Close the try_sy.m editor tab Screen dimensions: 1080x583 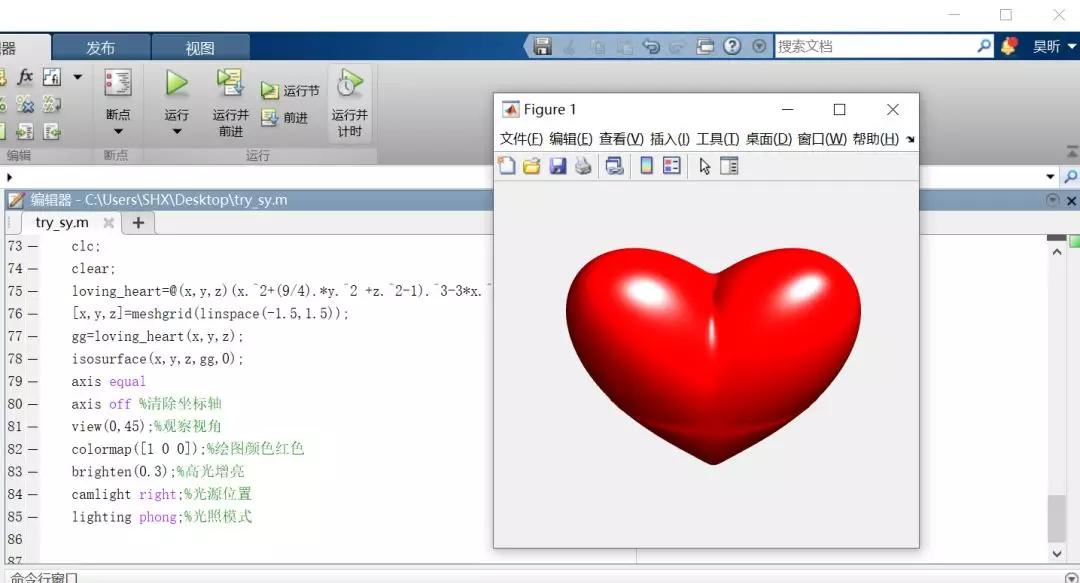pos(109,222)
